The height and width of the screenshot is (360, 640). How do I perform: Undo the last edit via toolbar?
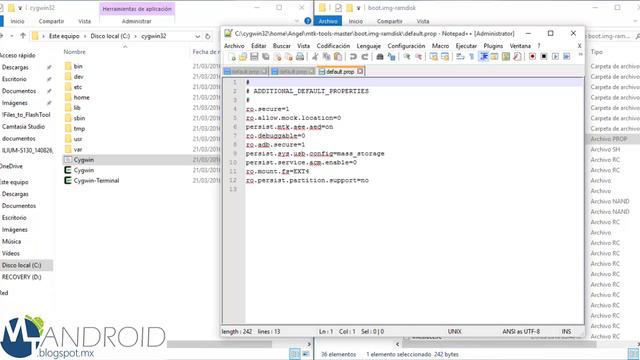tap(353, 57)
